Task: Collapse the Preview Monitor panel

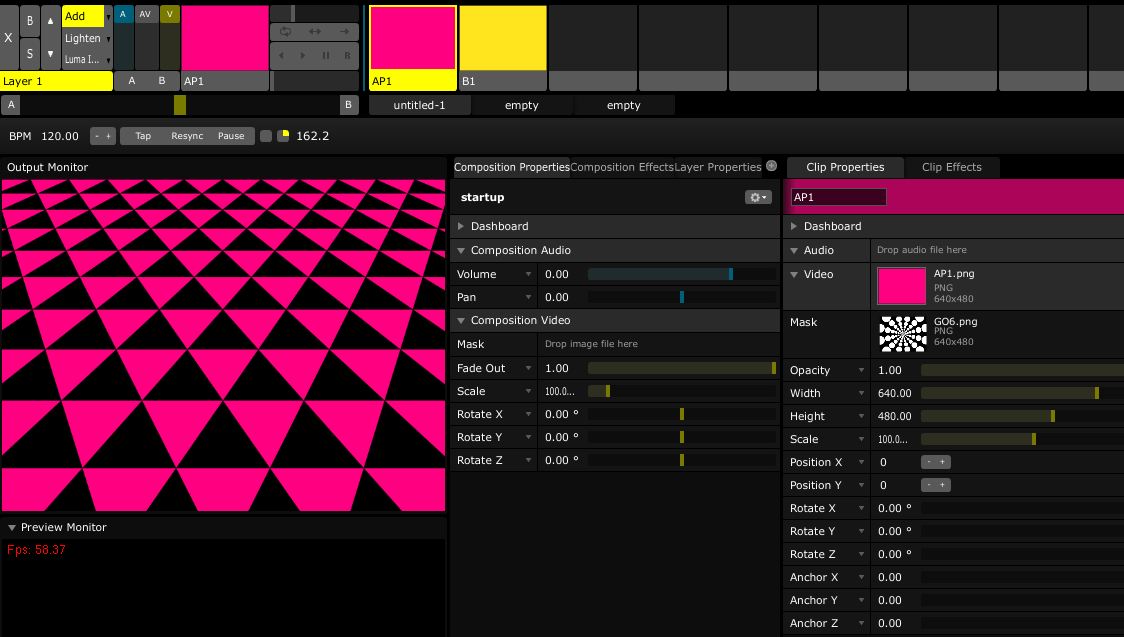Action: pos(11,527)
